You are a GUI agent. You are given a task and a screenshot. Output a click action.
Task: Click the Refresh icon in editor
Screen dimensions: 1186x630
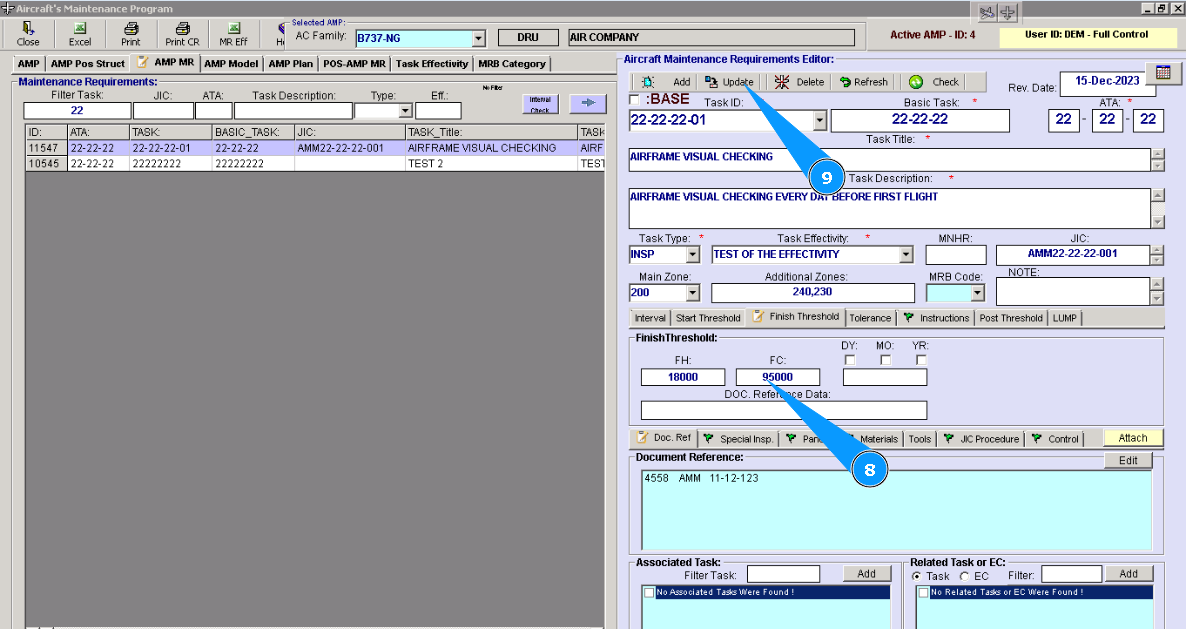845,82
